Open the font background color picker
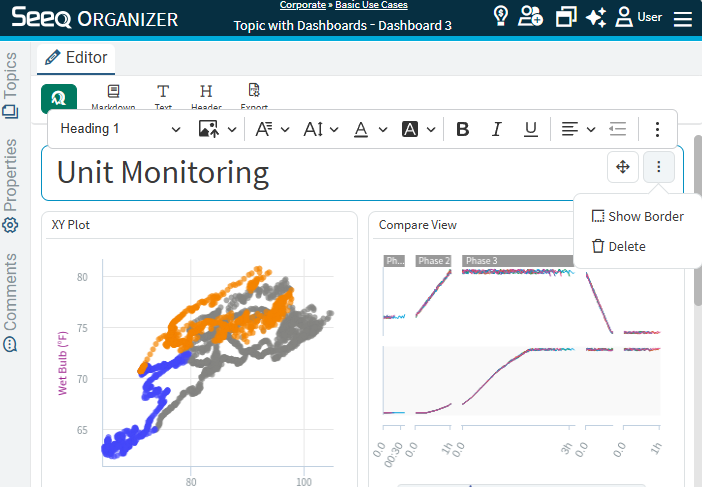The height and width of the screenshot is (487, 702). point(418,129)
